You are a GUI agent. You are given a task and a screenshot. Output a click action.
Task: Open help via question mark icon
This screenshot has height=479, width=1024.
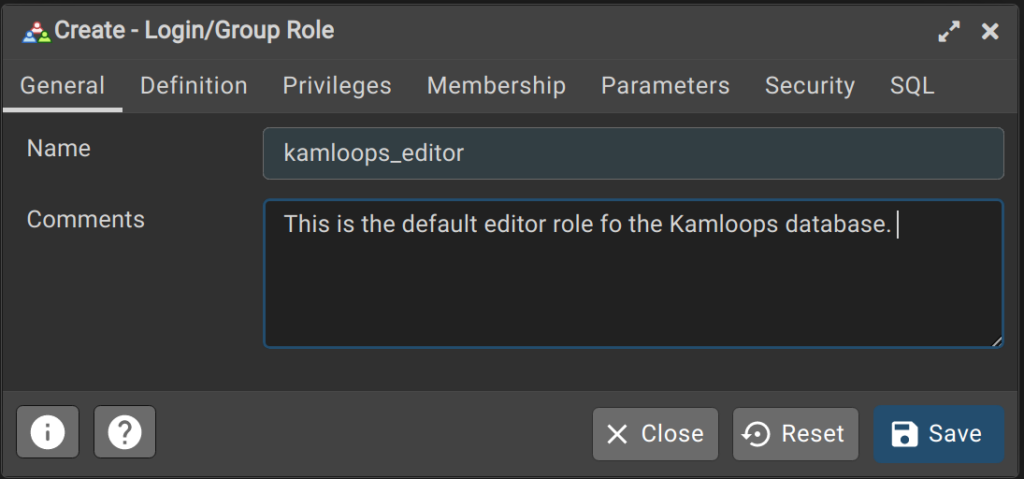click(x=125, y=432)
